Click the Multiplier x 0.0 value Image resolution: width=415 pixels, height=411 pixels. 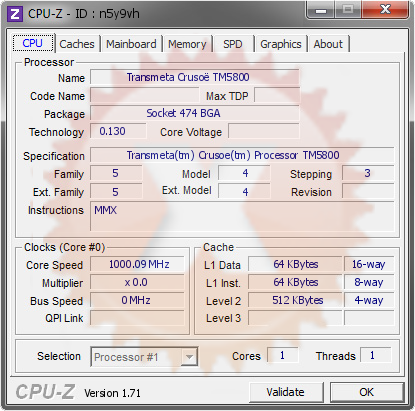click(x=137, y=282)
